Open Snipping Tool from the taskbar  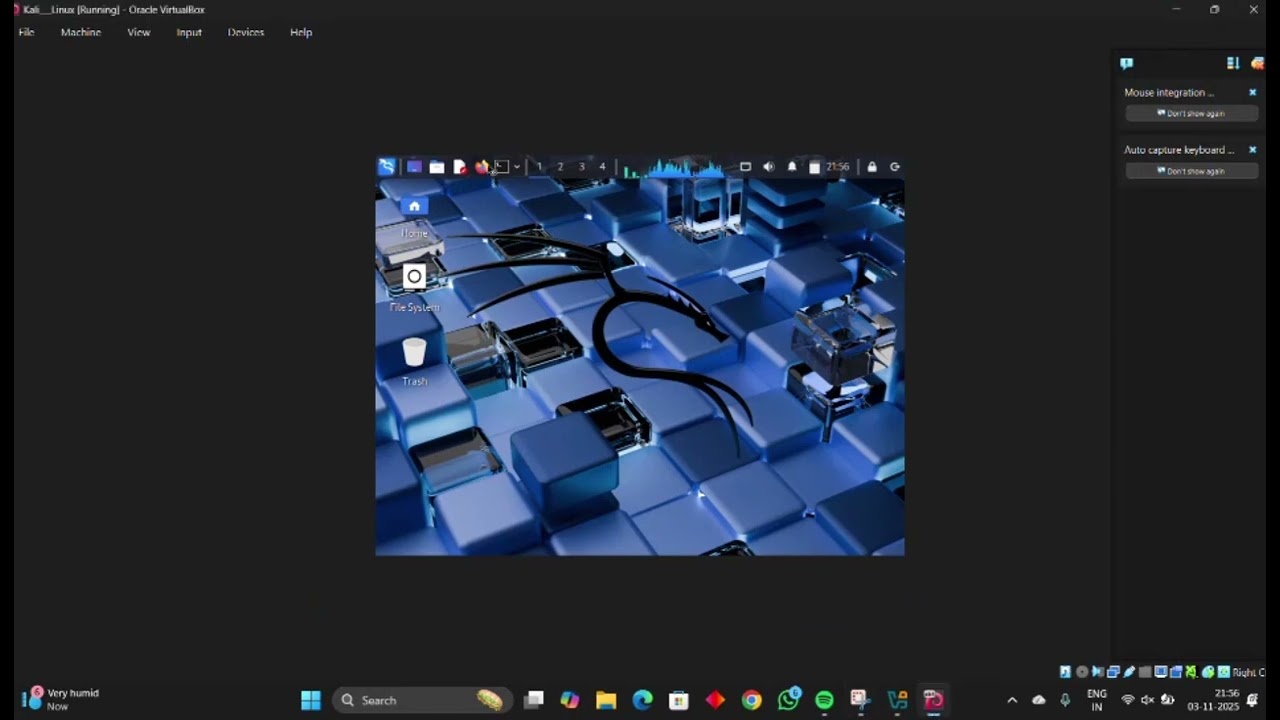(x=860, y=700)
